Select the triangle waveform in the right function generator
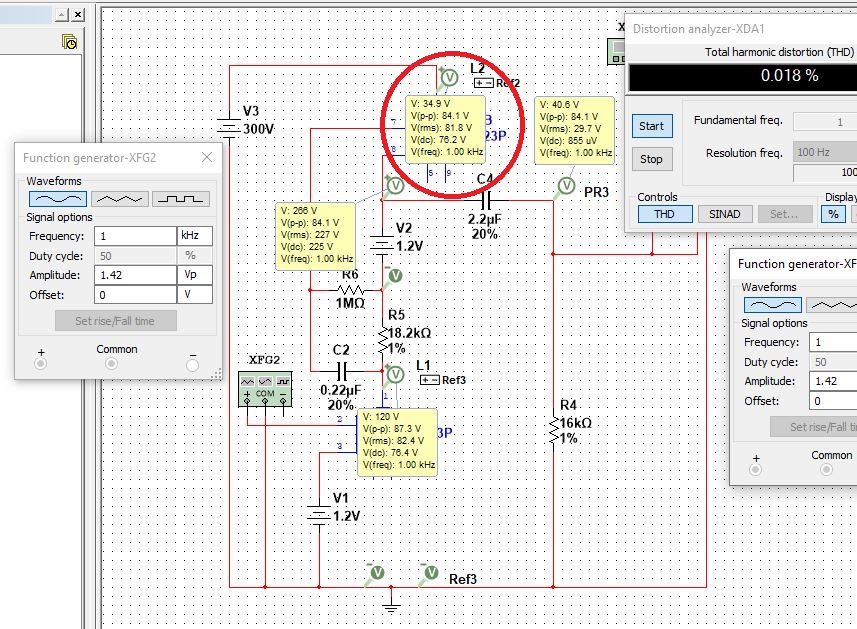The image size is (857, 629). pos(831,305)
